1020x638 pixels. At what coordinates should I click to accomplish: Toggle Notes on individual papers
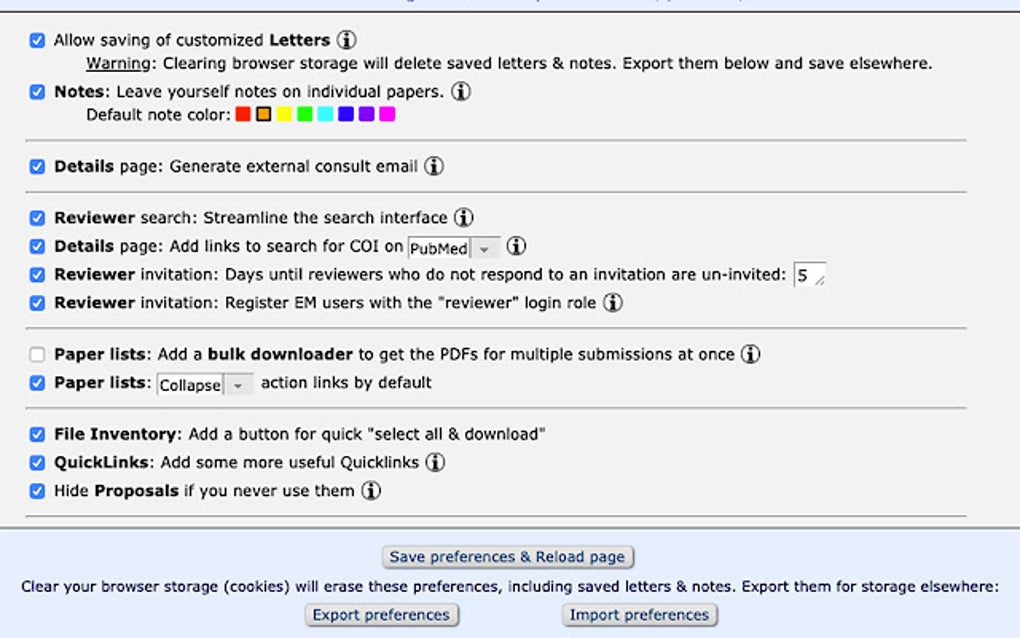click(x=38, y=91)
